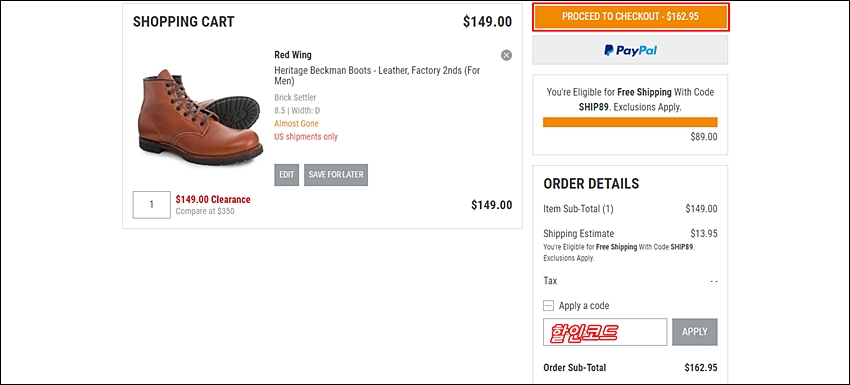The width and height of the screenshot is (850, 385).
Task: Click the gray Apply button for the promo code
Action: pyautogui.click(x=694, y=331)
